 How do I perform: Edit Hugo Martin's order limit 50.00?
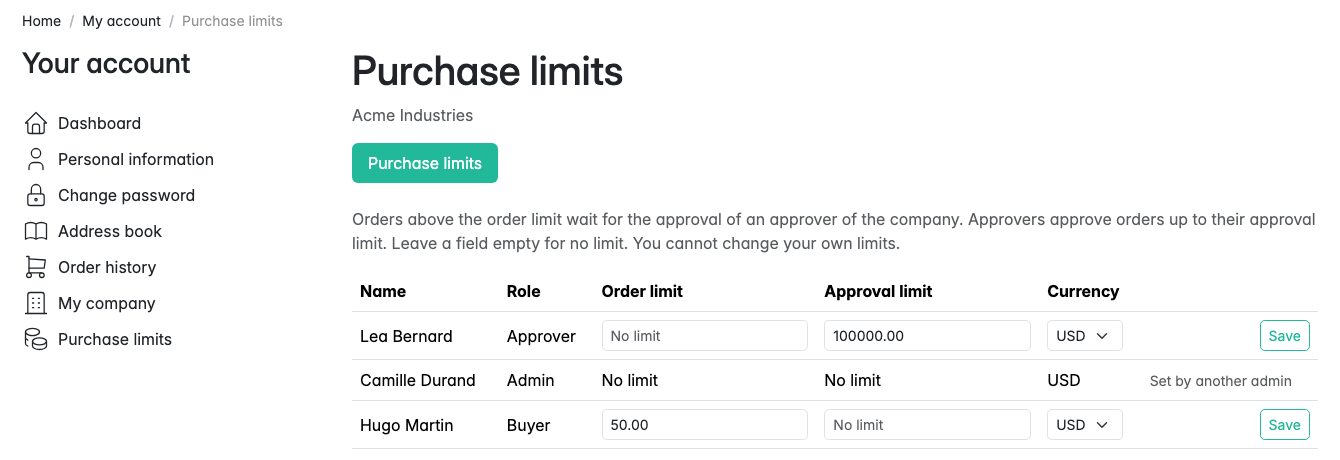704,425
